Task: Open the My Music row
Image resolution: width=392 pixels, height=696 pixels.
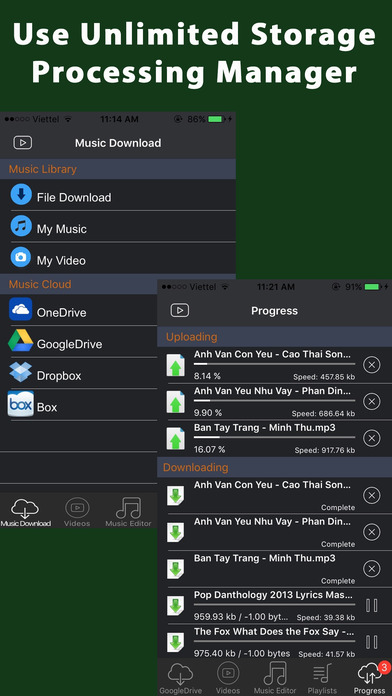Action: [118, 226]
